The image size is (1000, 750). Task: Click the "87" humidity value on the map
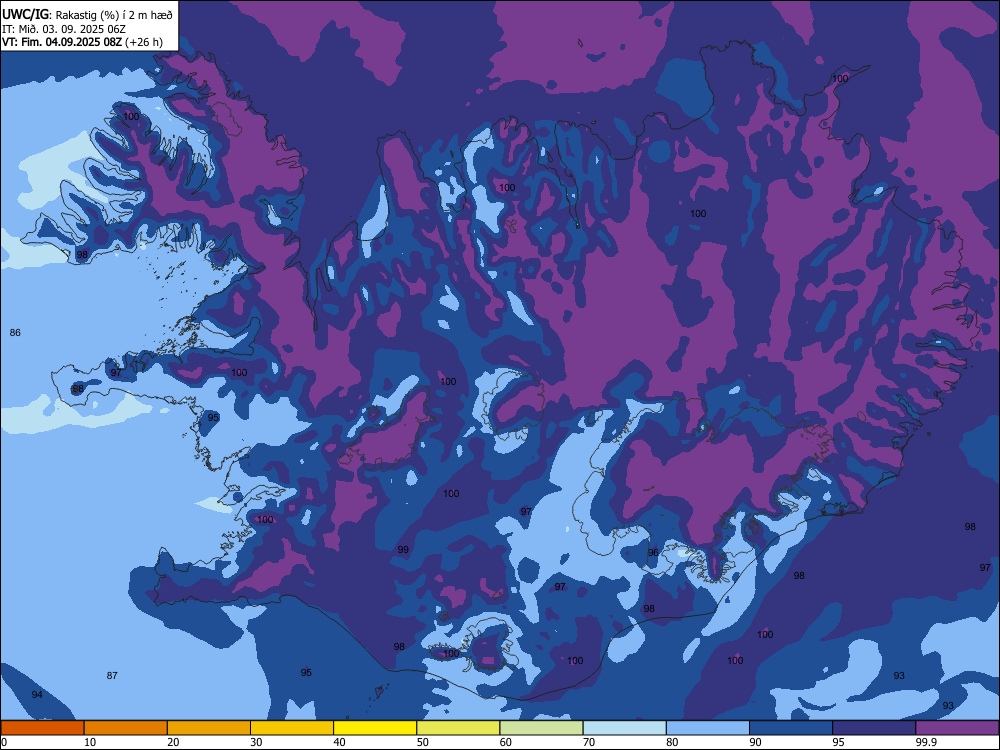[112, 675]
